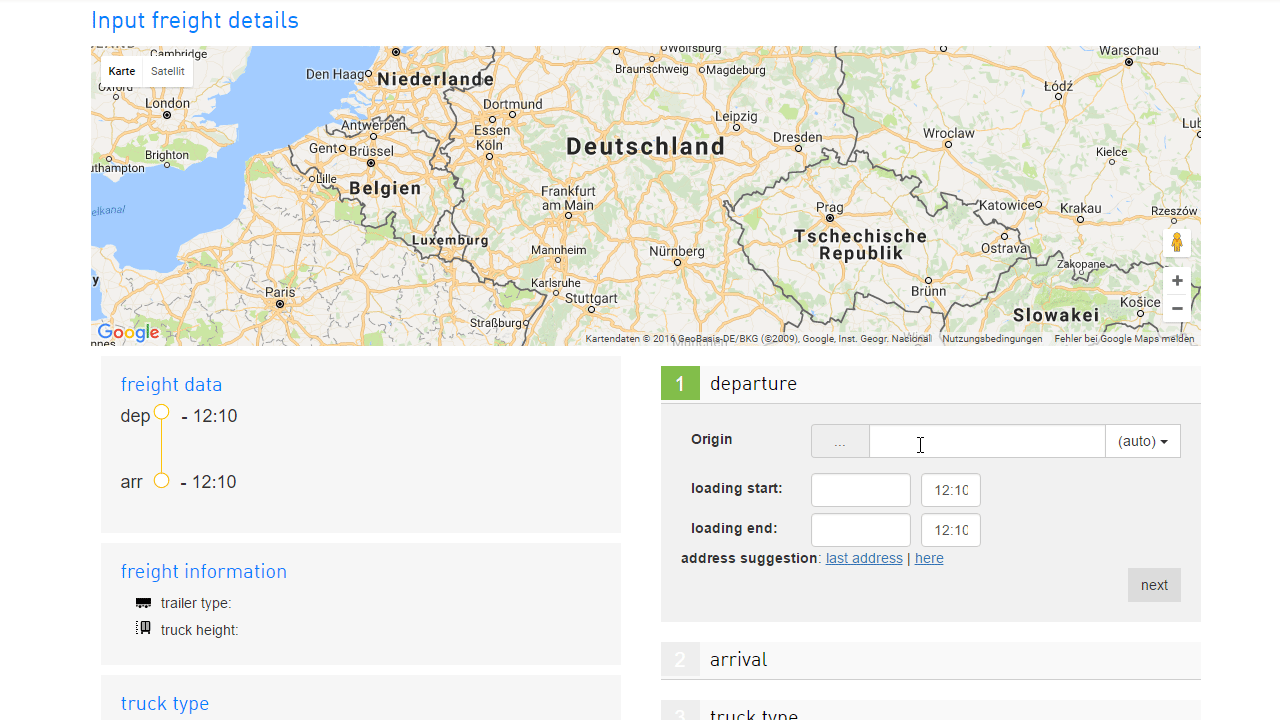The image size is (1280, 720).
Task: Click the truck height icon
Action: [x=143, y=629]
